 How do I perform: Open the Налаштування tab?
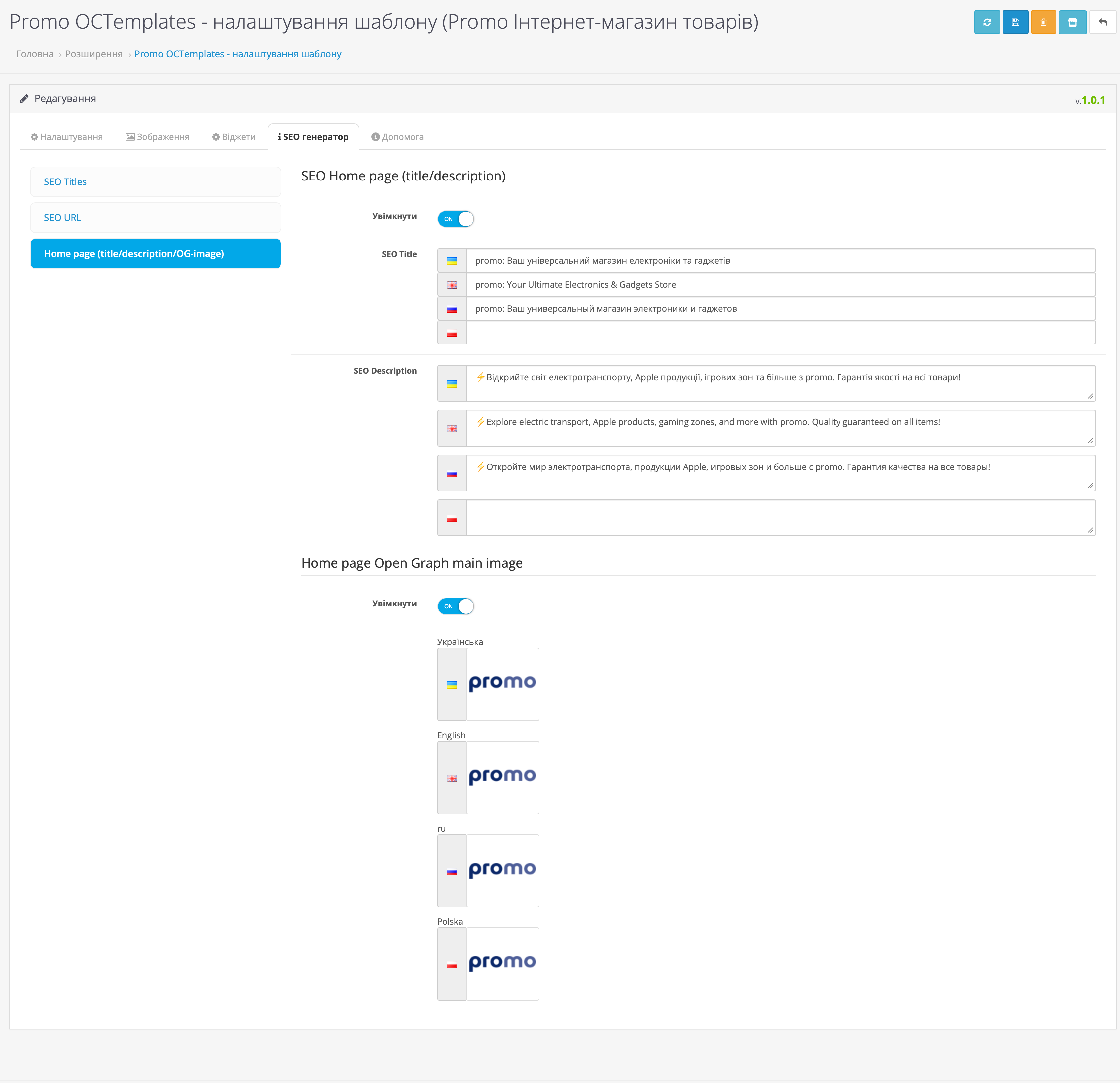66,137
